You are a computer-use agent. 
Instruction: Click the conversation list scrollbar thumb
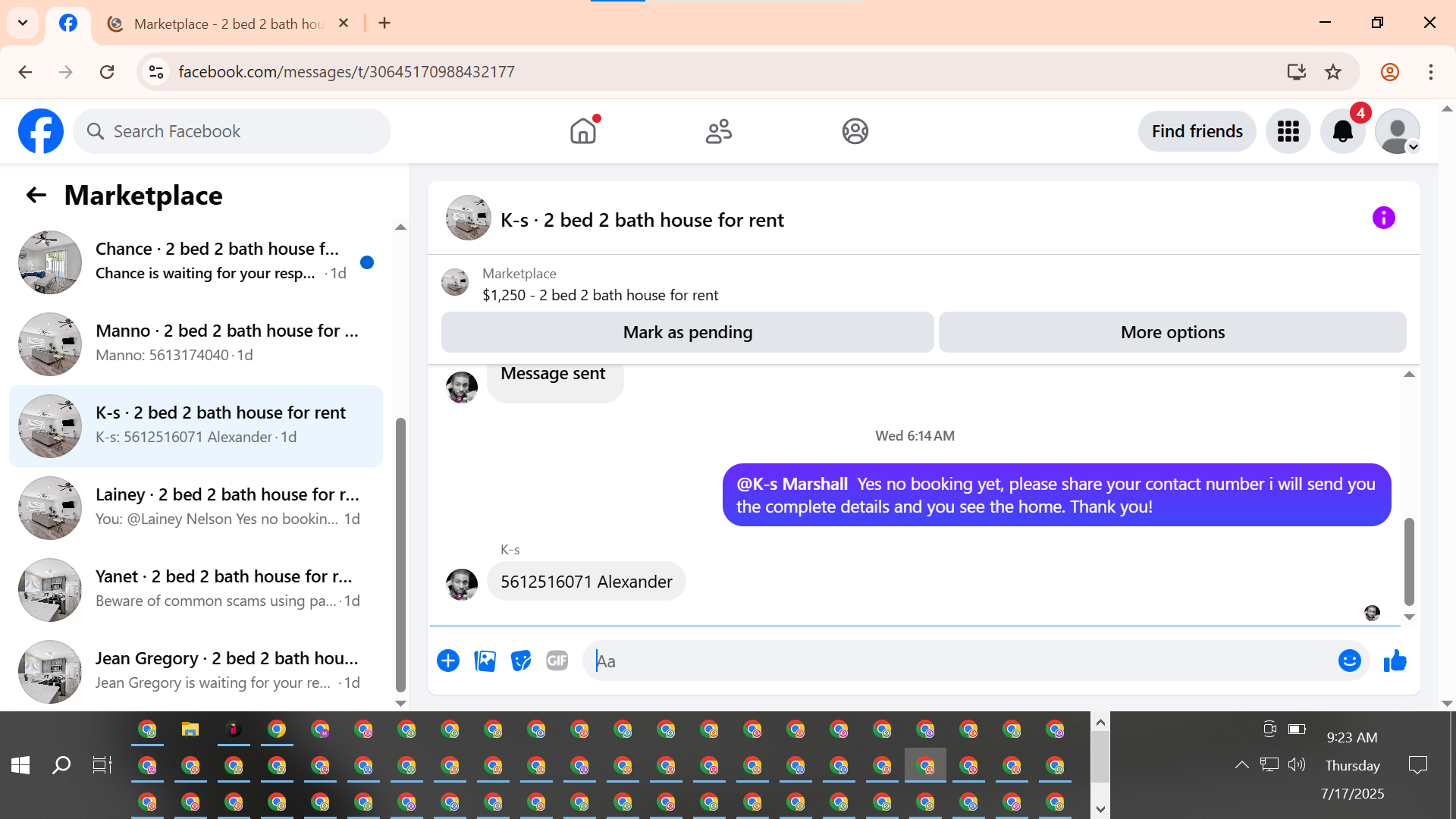coord(400,554)
